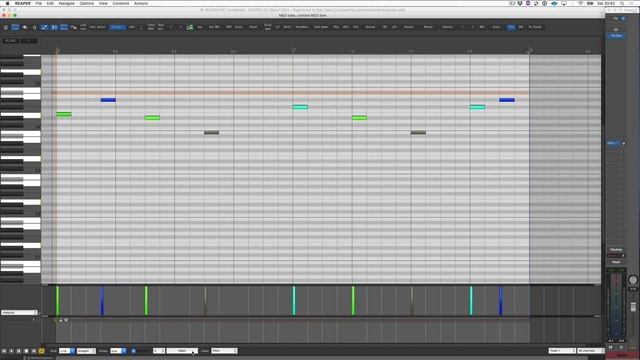640x360 pixels.
Task: Toggle FX bypass next to FX button
Action: pyautogui.click(x=623, y=19)
